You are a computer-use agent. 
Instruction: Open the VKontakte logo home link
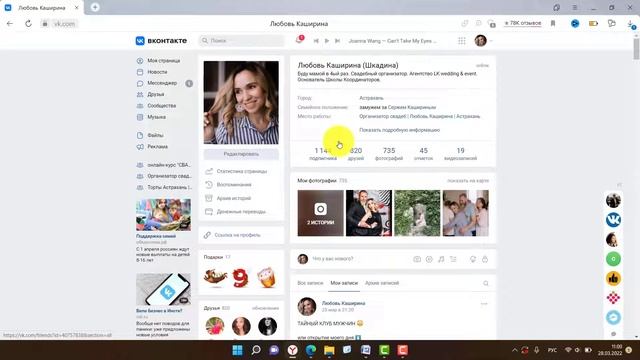161,41
